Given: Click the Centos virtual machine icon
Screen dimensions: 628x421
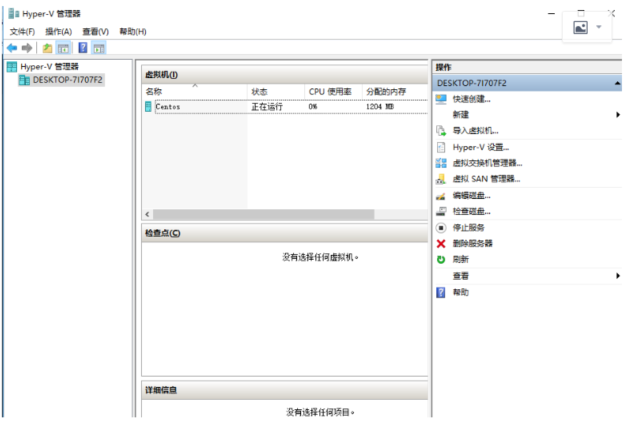Looking at the screenshot, I should [148, 107].
